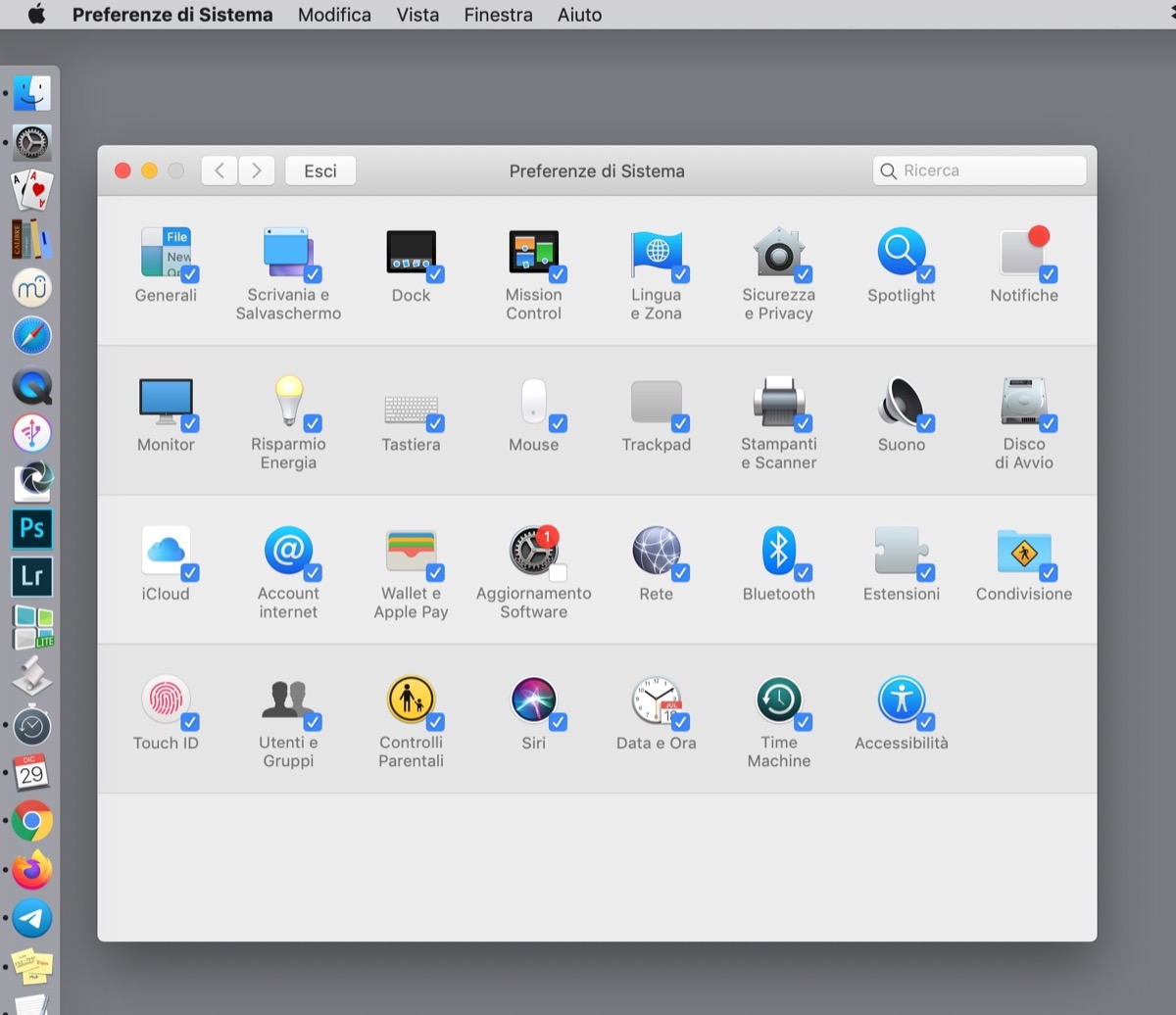The width and height of the screenshot is (1176, 1015).
Task: Open the Vista menu
Action: click(x=417, y=15)
